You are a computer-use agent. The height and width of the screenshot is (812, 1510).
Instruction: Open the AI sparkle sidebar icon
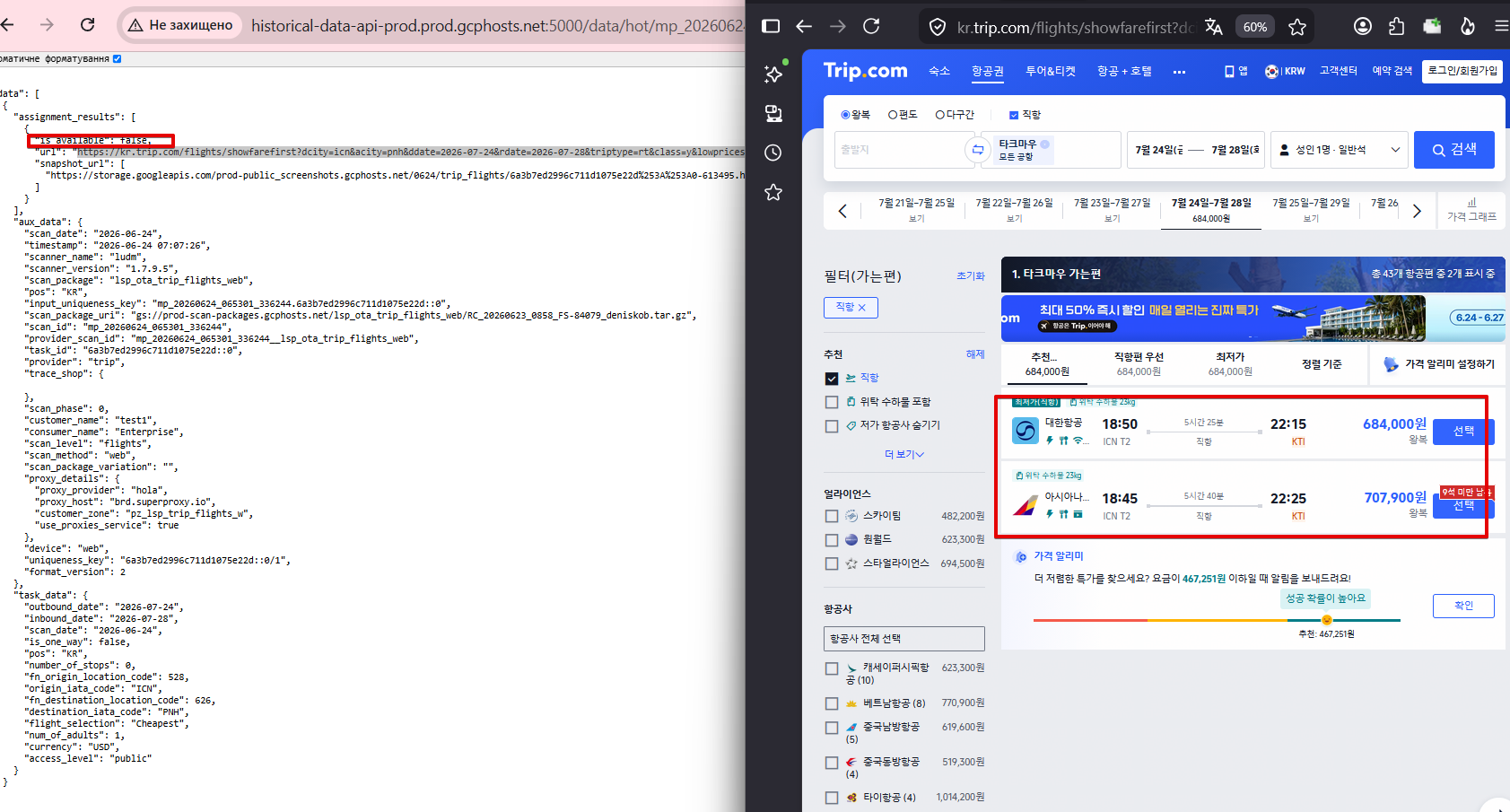click(773, 74)
